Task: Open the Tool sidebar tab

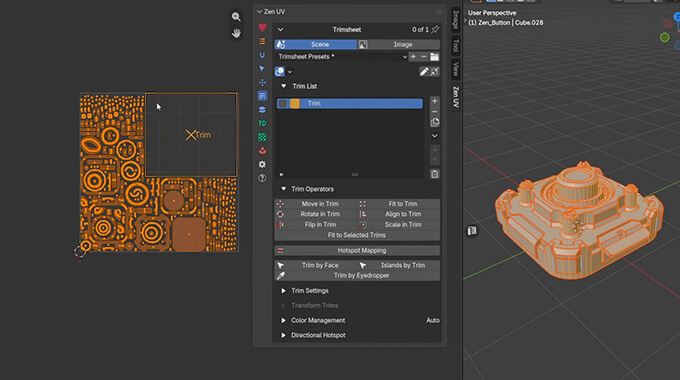Action: (456, 45)
